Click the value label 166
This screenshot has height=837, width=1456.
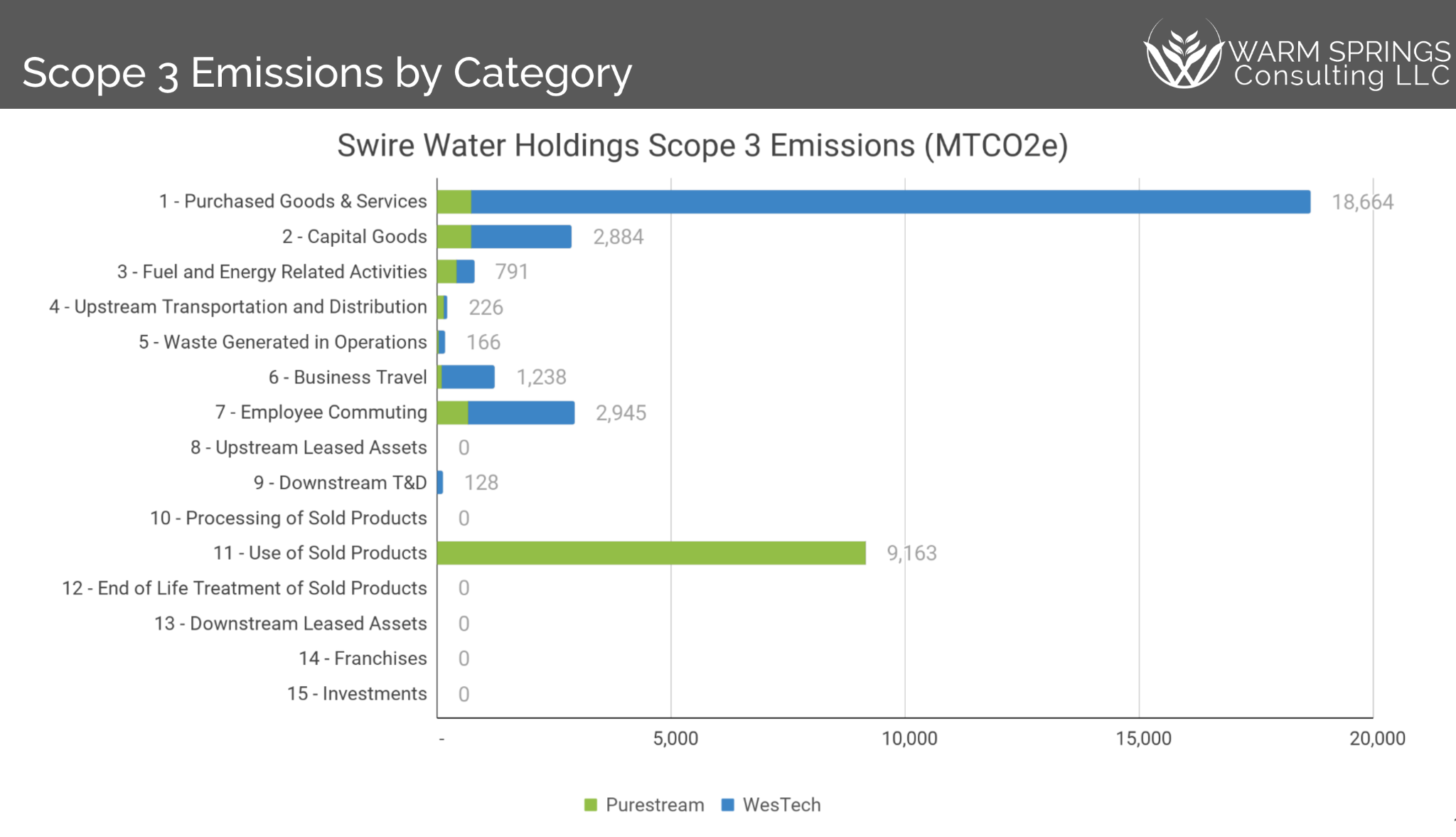click(483, 342)
